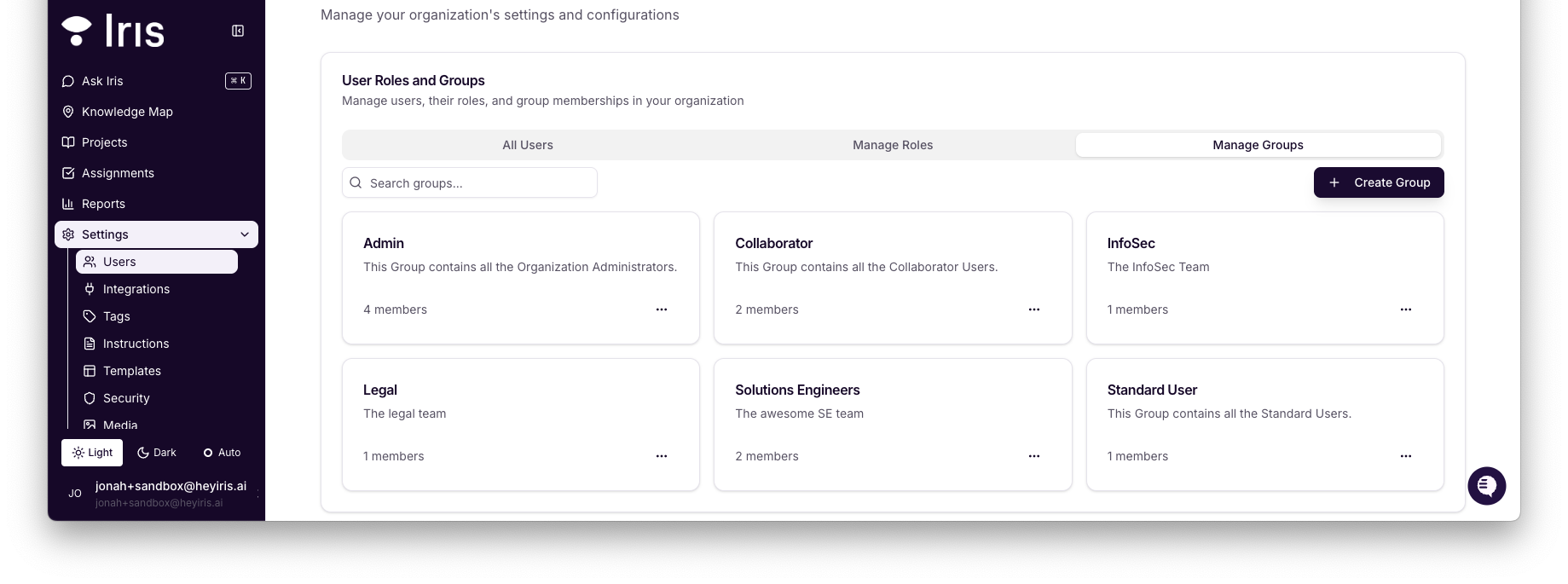Viewport: 1568px width, 584px height.
Task: Click Create Group button
Action: tap(1379, 182)
